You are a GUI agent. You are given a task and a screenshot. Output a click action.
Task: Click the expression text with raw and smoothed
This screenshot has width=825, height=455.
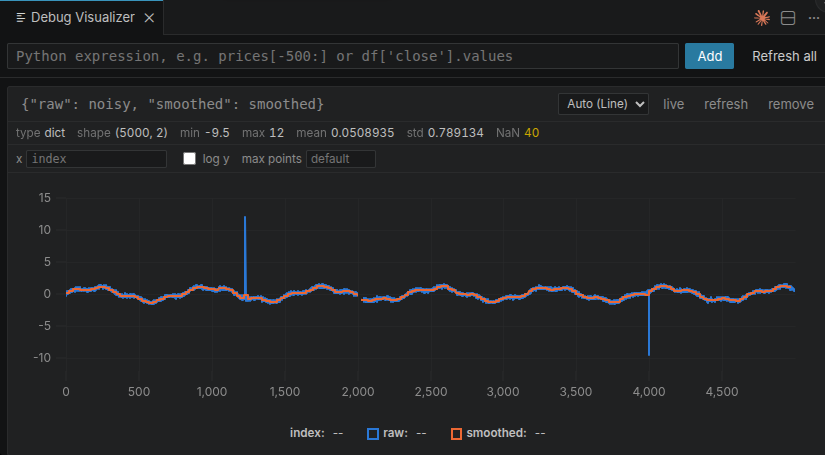click(x=173, y=104)
